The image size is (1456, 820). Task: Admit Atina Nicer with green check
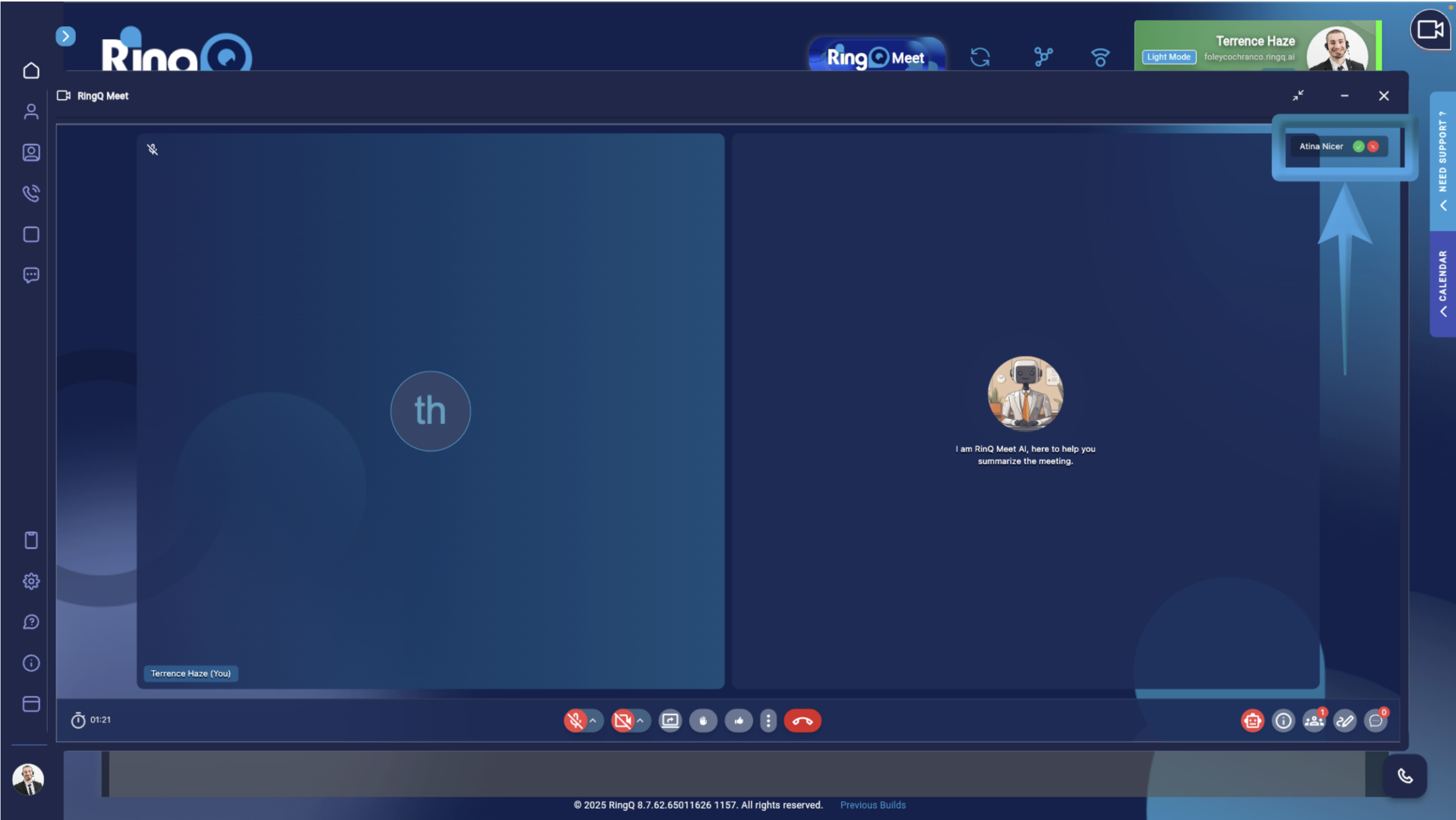pyautogui.click(x=1359, y=146)
